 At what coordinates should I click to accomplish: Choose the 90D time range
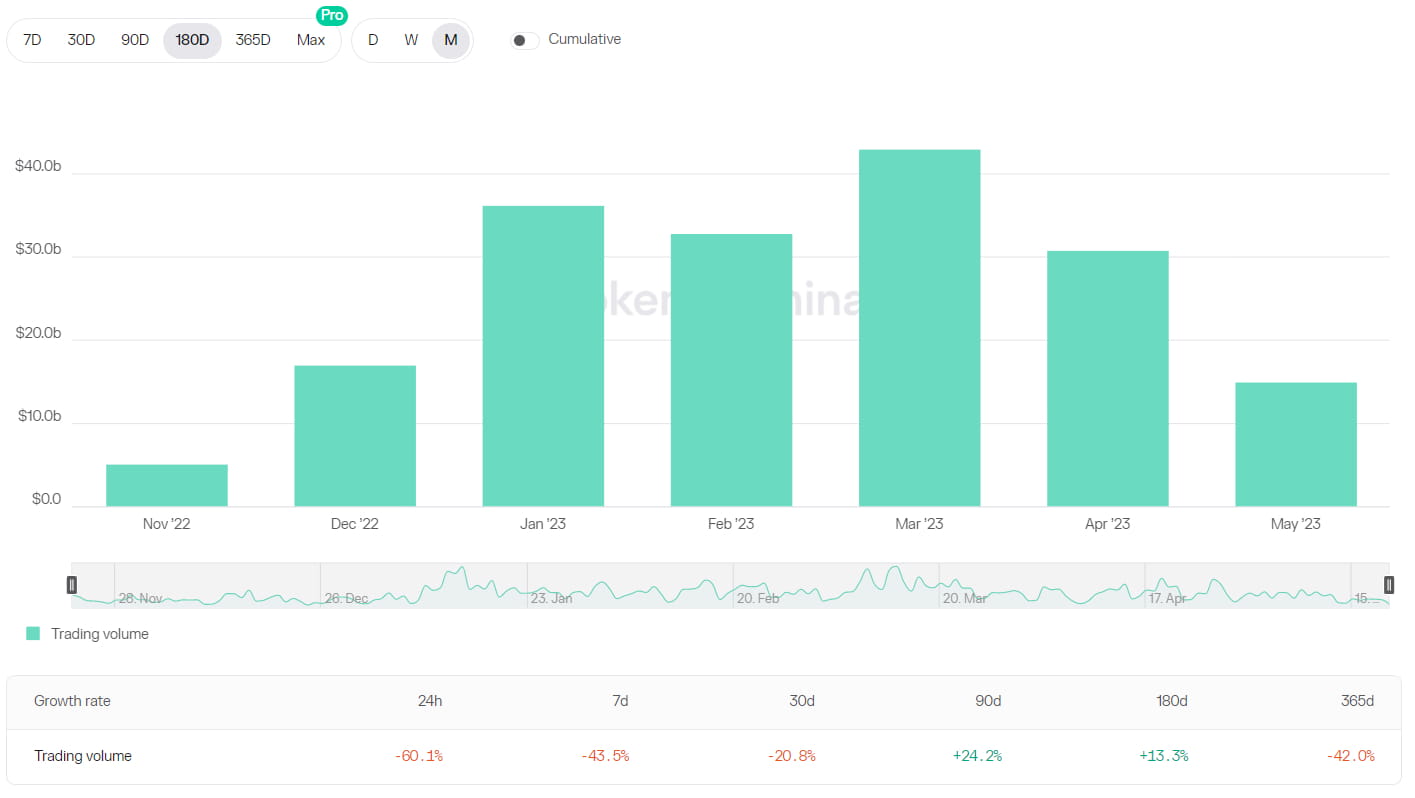(x=135, y=40)
